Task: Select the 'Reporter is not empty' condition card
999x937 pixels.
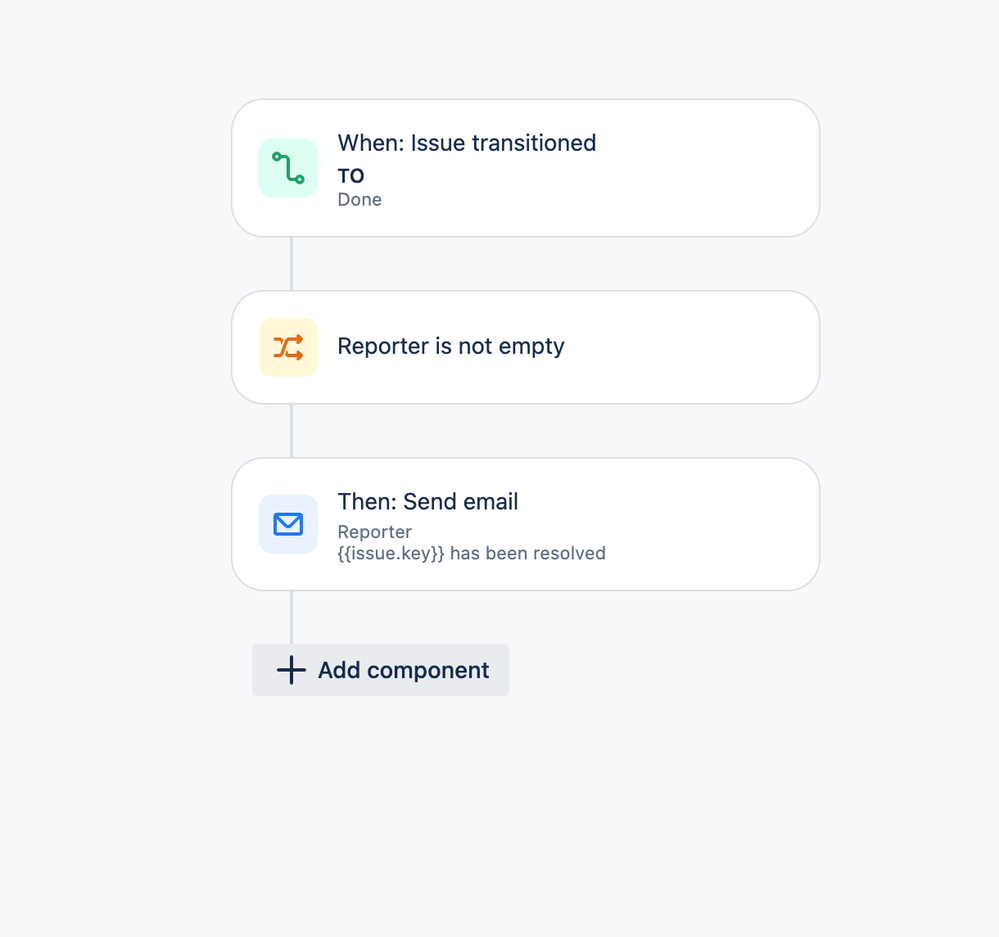Action: [526, 347]
